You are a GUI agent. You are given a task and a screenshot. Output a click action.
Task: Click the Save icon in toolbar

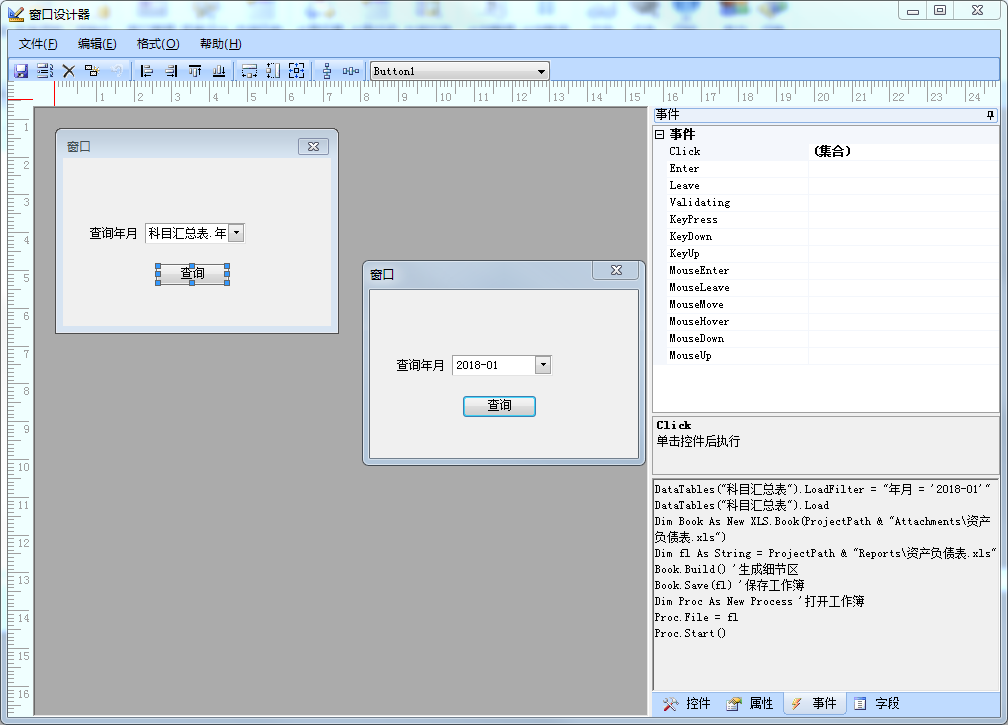(x=21, y=71)
